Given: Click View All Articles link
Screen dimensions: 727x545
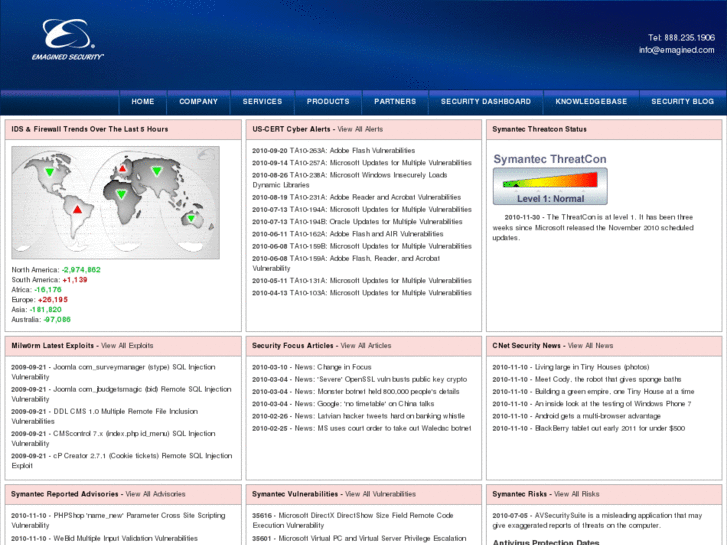Looking at the screenshot, I should (x=366, y=346).
